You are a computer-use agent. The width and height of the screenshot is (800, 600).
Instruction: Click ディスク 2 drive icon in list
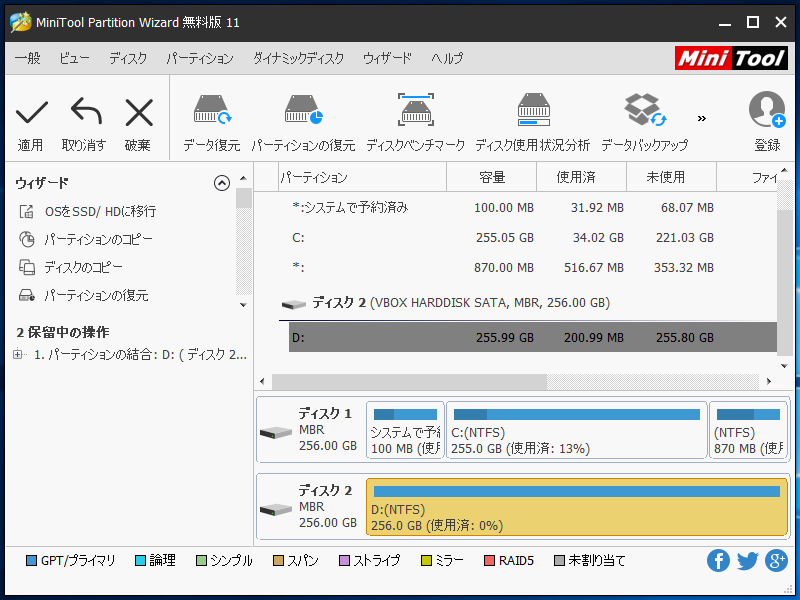click(293, 305)
